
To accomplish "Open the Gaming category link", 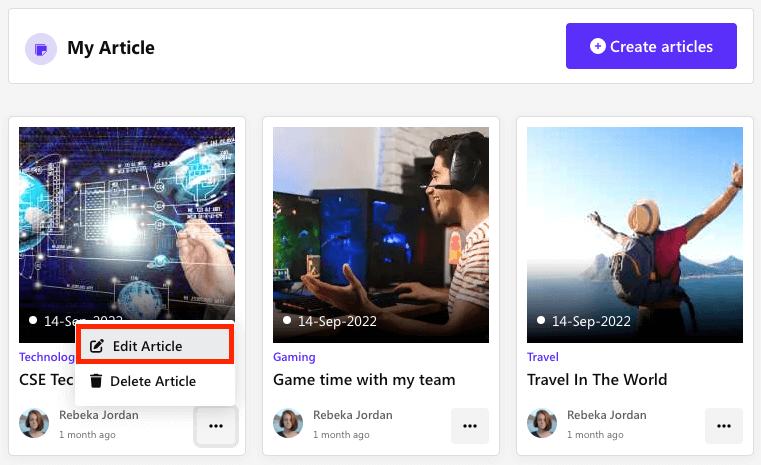I will pos(294,357).
